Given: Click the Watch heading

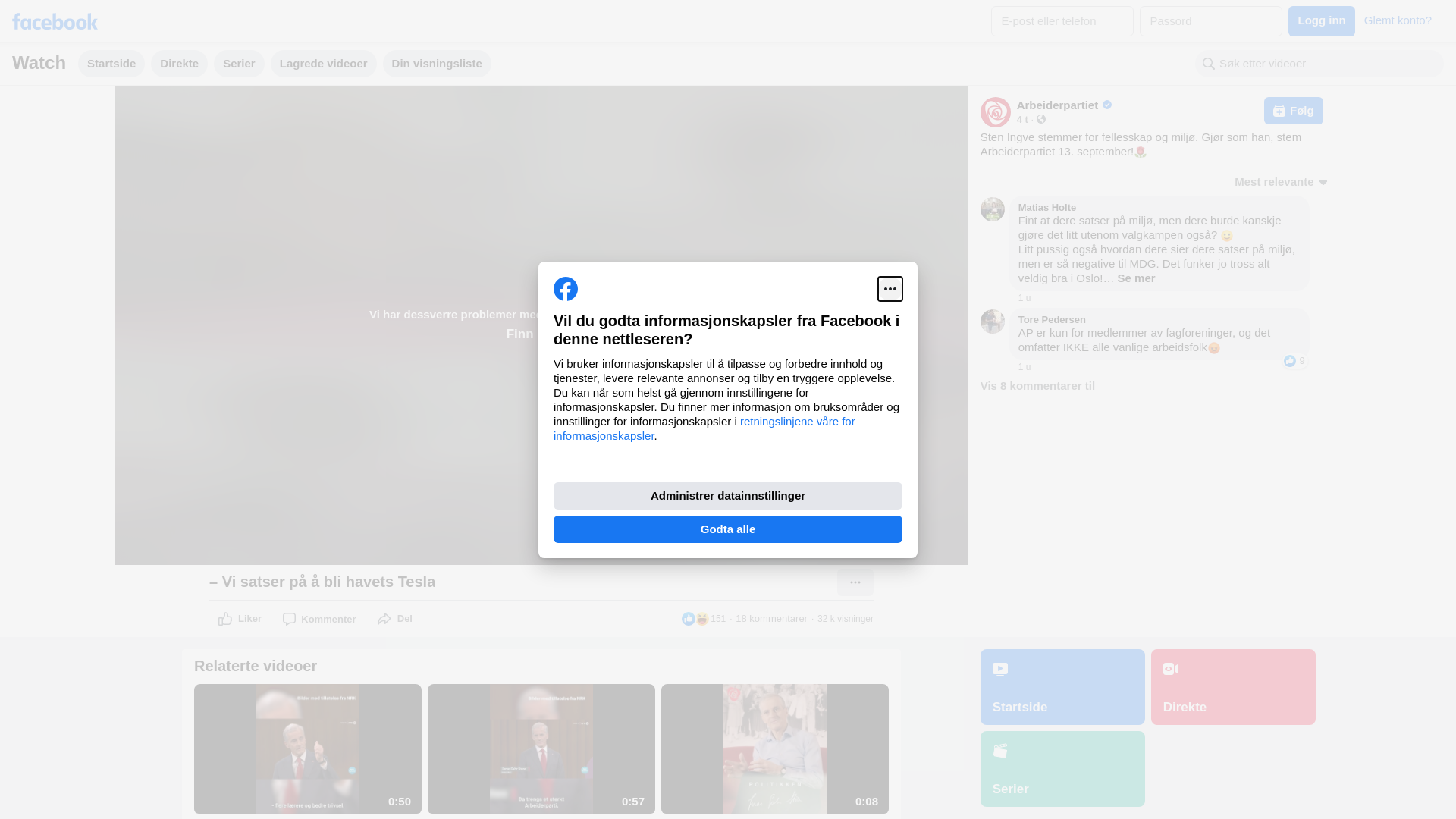Looking at the screenshot, I should [39, 63].
